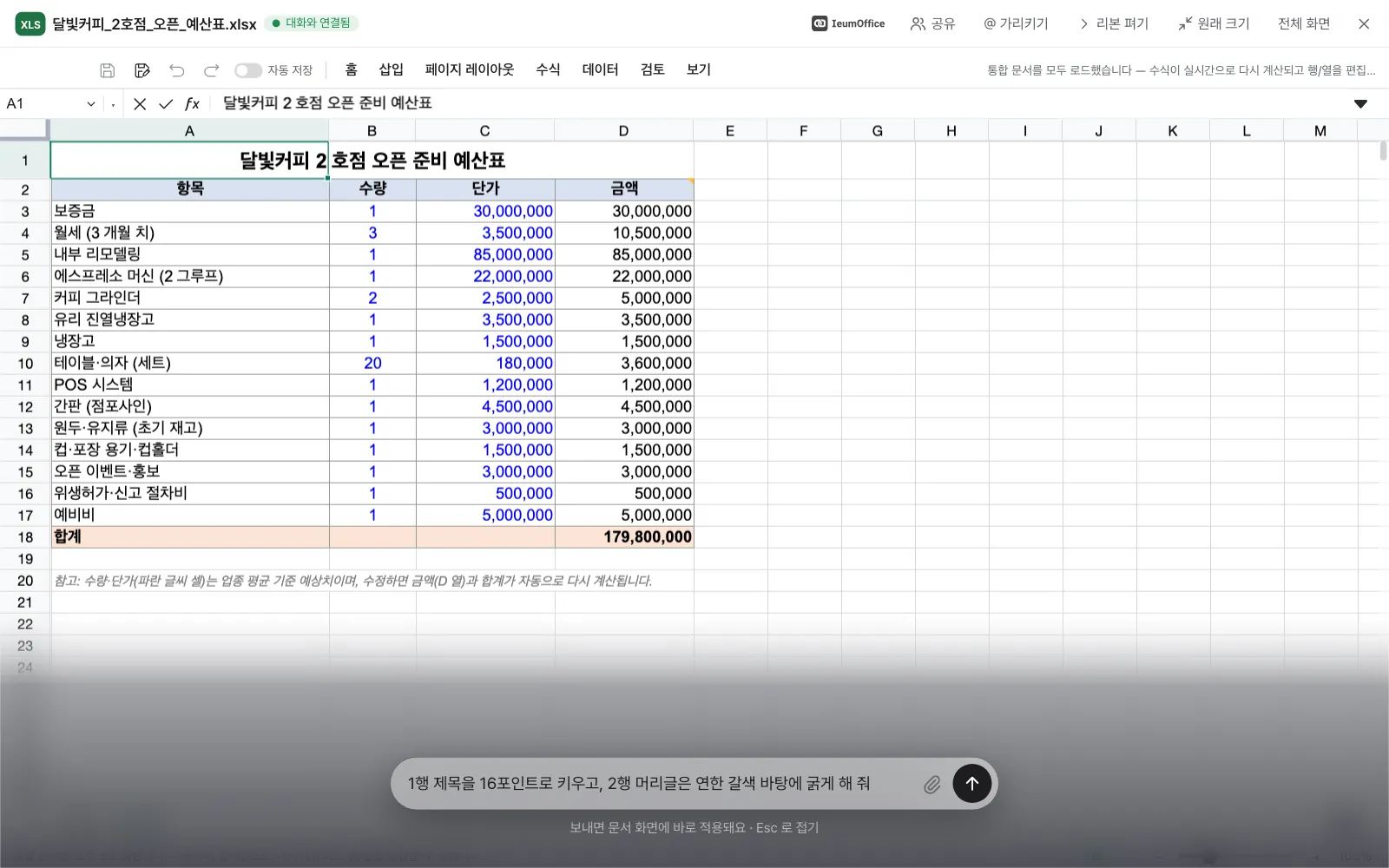Open the 검토 ribbon tab
Screen dimensions: 1389x868
point(652,69)
